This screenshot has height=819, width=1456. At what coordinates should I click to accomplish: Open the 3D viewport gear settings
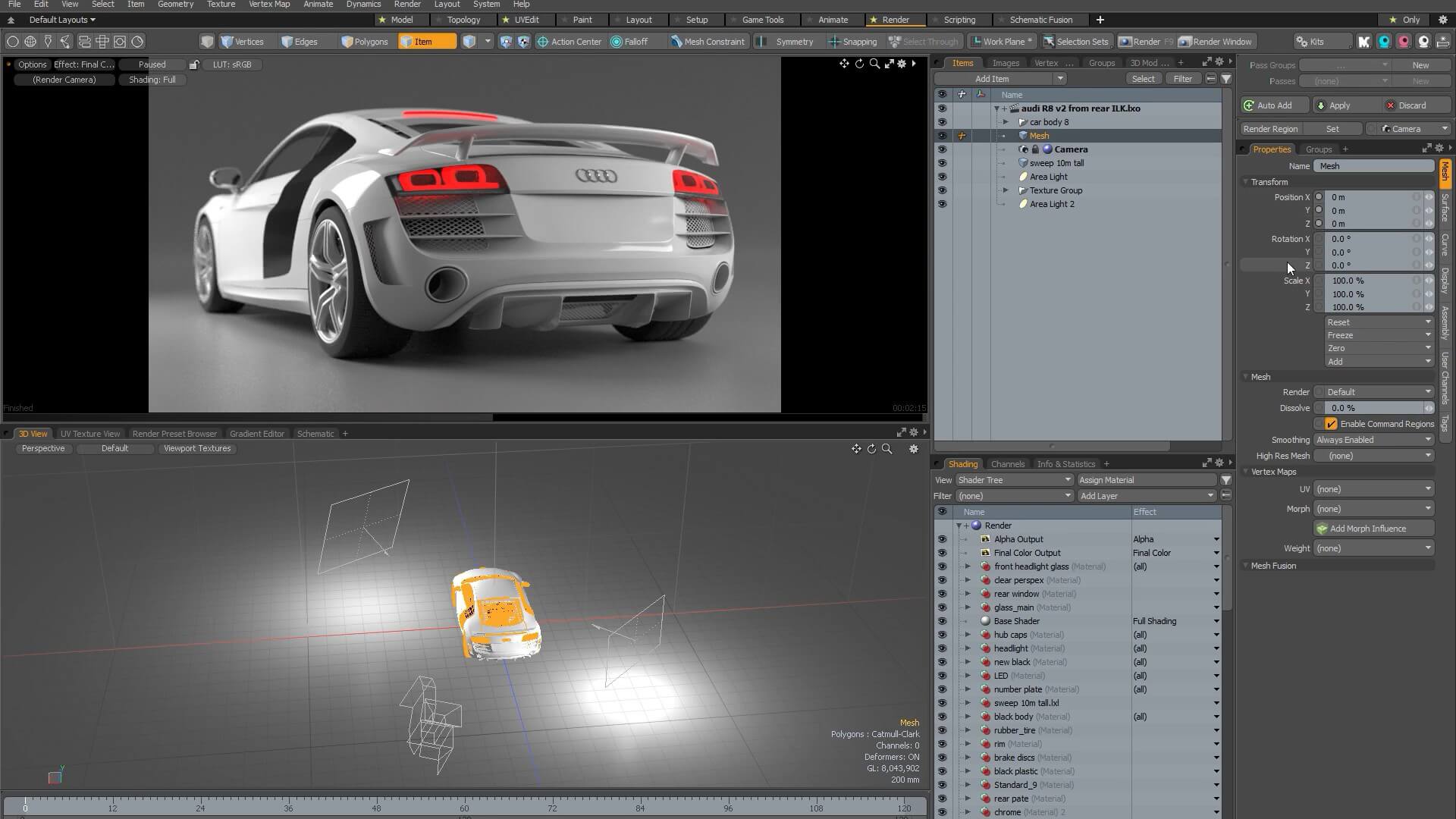(914, 449)
